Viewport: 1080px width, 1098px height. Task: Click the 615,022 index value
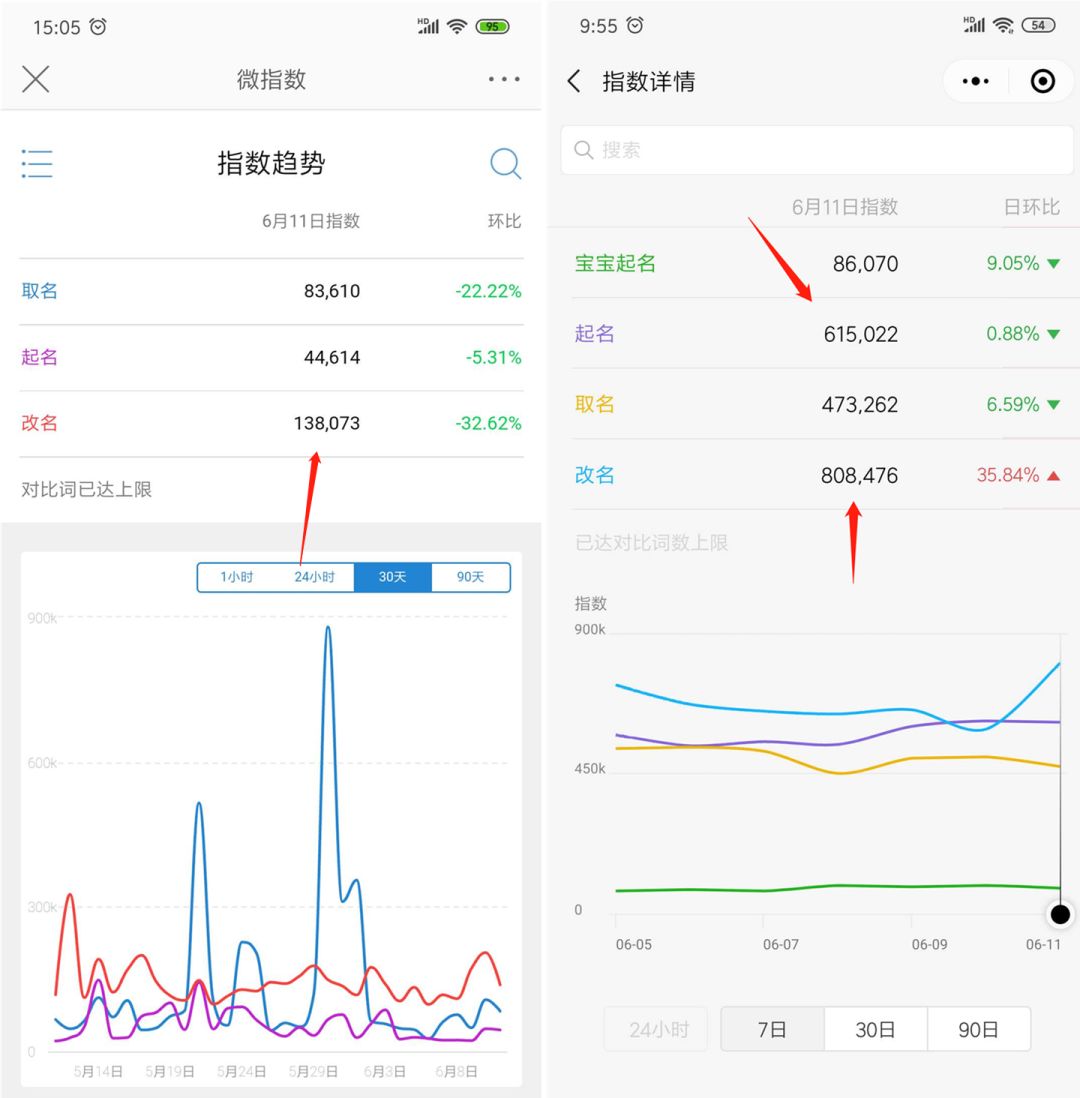click(x=861, y=334)
